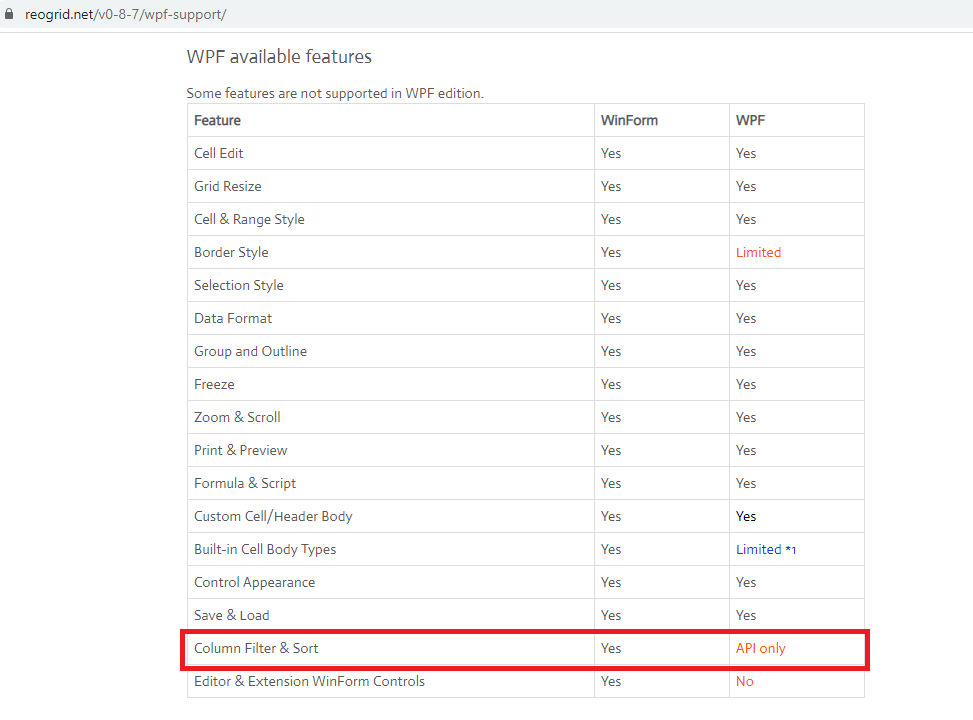Open the Save & Load feature link
The width and height of the screenshot is (973, 720).
coord(231,615)
